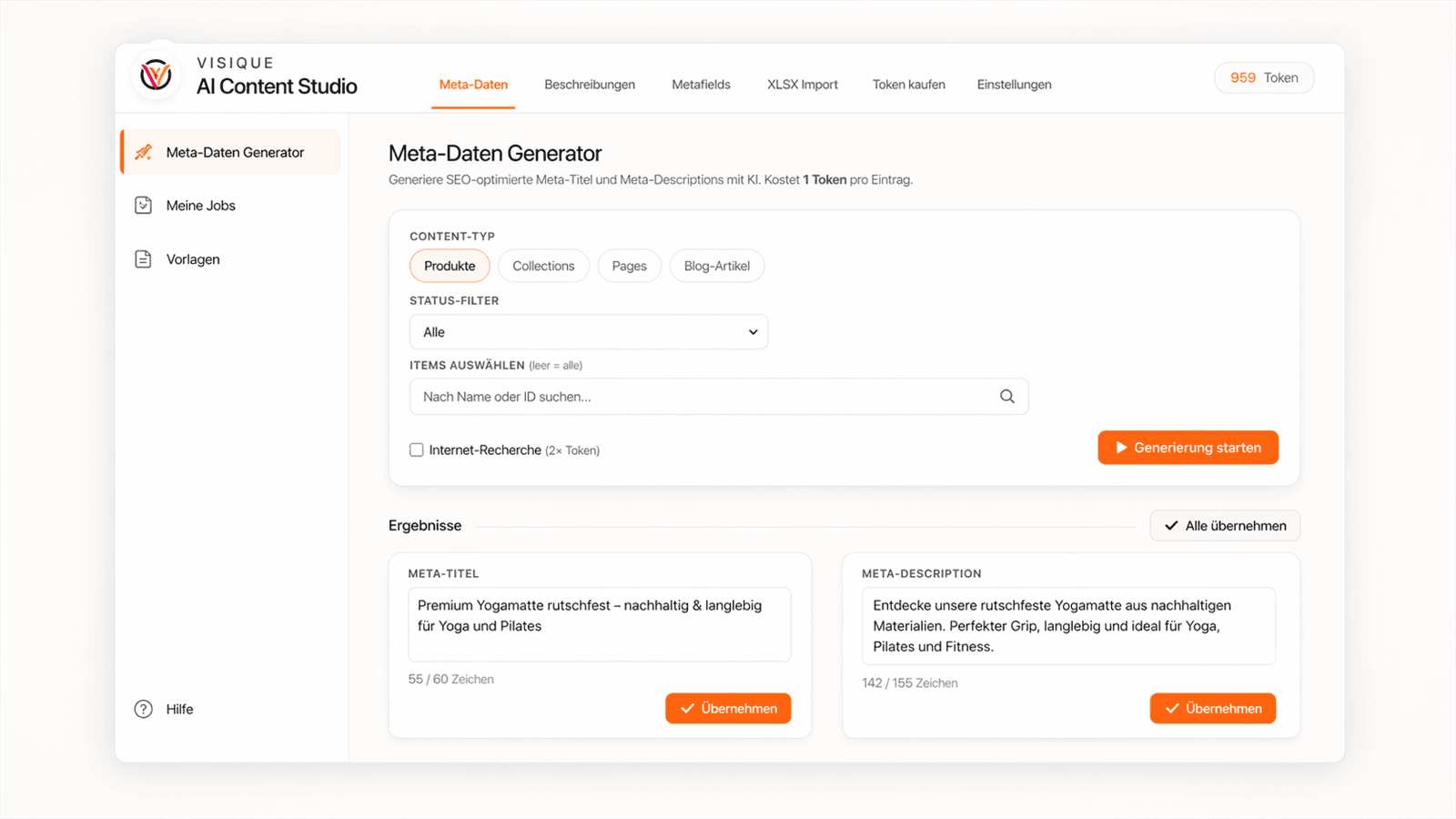Click the Visique logo icon

(x=157, y=75)
